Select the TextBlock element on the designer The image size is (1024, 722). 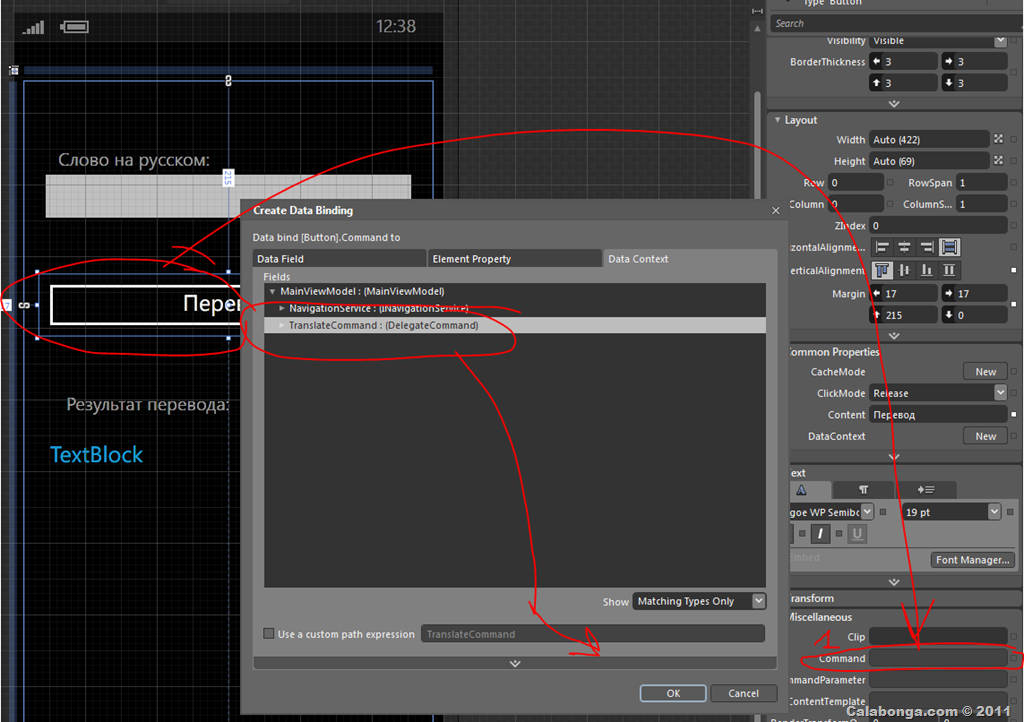(97, 454)
